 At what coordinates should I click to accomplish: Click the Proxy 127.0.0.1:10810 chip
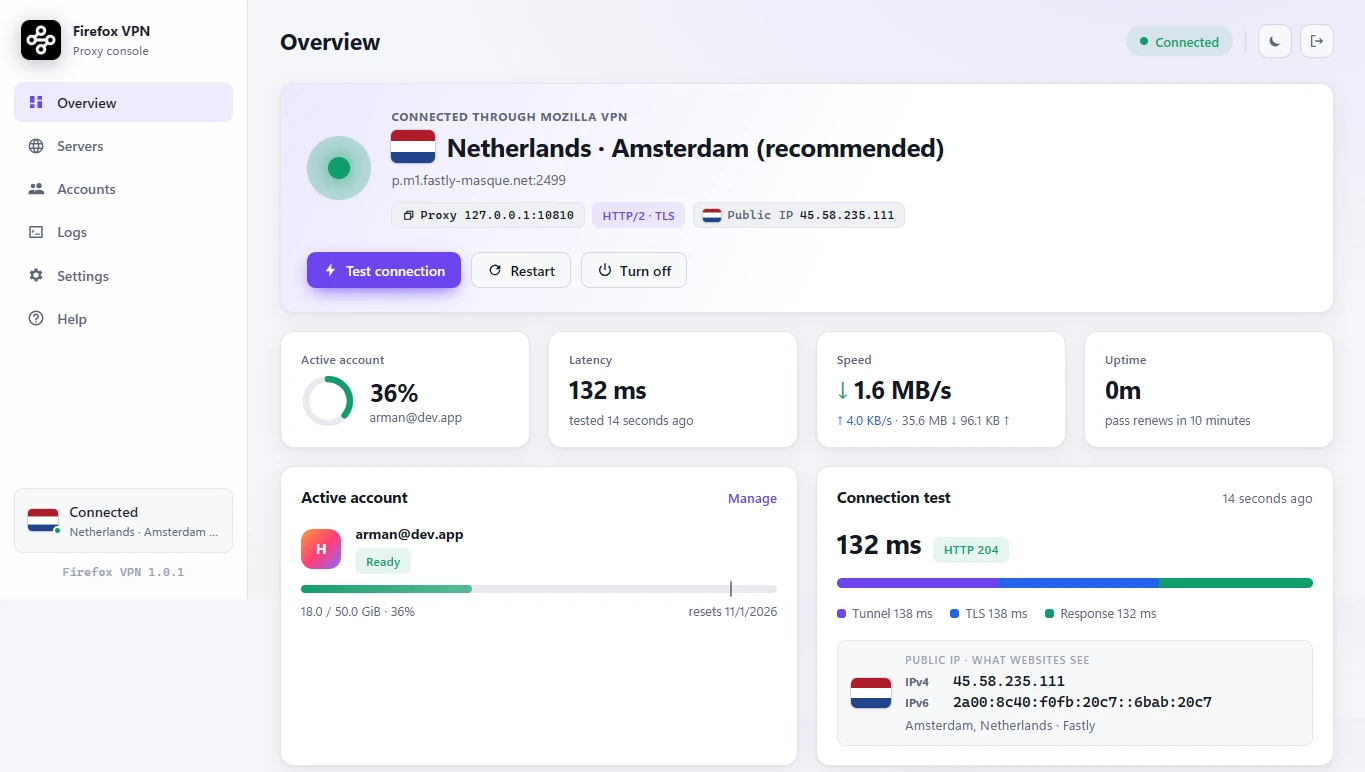click(x=488, y=215)
